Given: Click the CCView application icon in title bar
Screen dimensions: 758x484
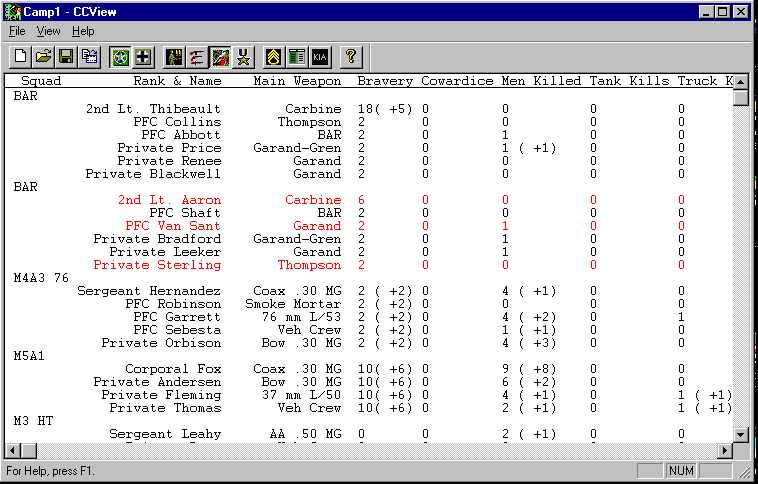Looking at the screenshot, I should click(13, 12).
